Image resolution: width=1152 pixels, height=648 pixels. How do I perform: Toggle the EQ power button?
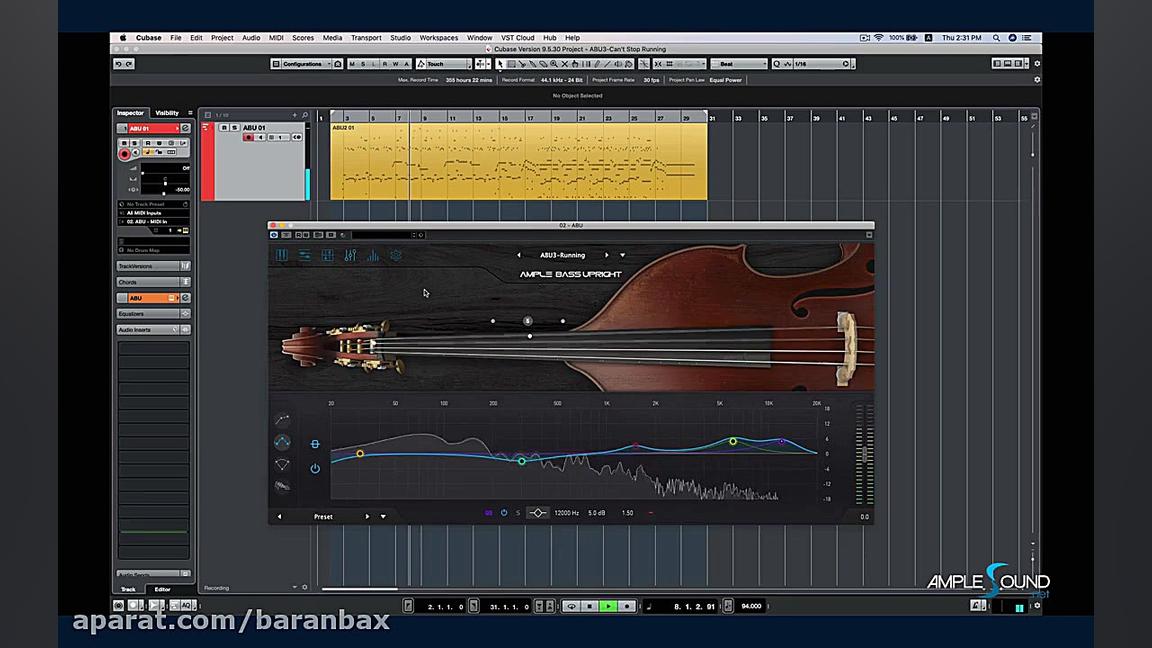pos(315,468)
